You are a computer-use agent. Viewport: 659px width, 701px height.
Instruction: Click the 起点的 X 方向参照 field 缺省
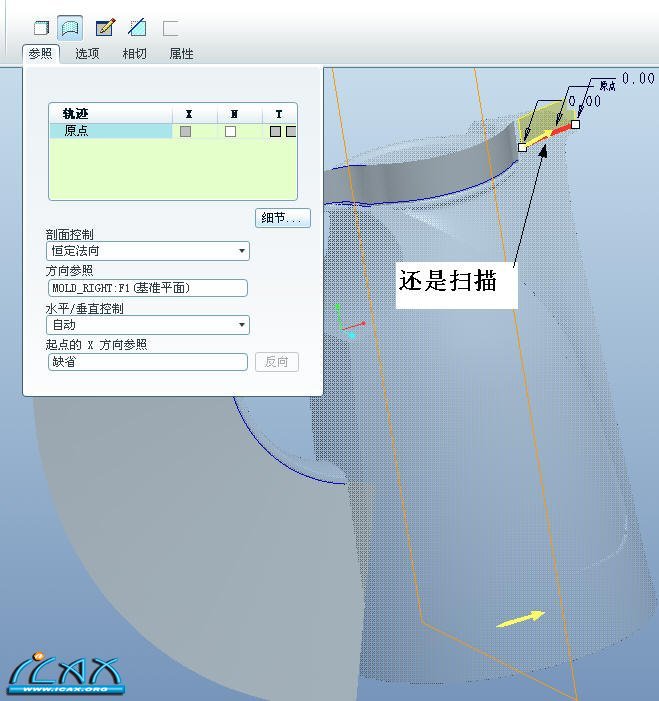[x=148, y=362]
